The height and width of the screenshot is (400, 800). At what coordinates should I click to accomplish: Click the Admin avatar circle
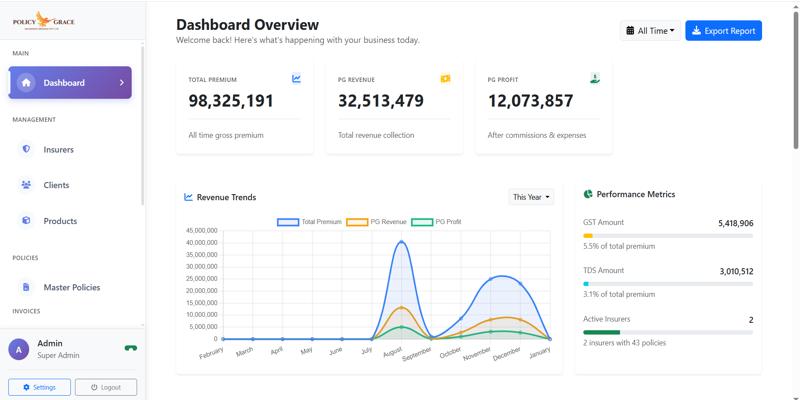pyautogui.click(x=18, y=349)
